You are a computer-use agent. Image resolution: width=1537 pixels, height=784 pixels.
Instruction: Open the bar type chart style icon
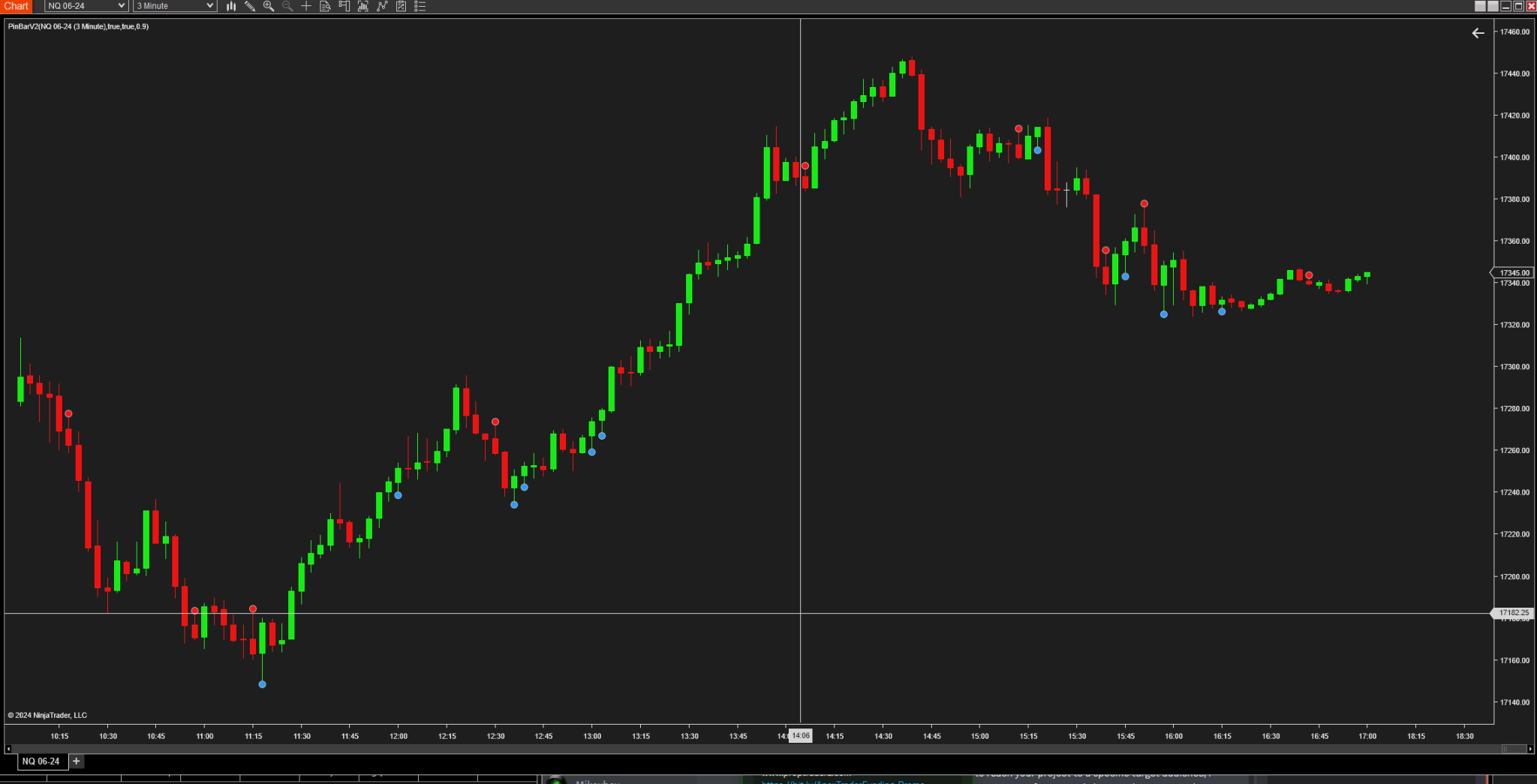[231, 6]
